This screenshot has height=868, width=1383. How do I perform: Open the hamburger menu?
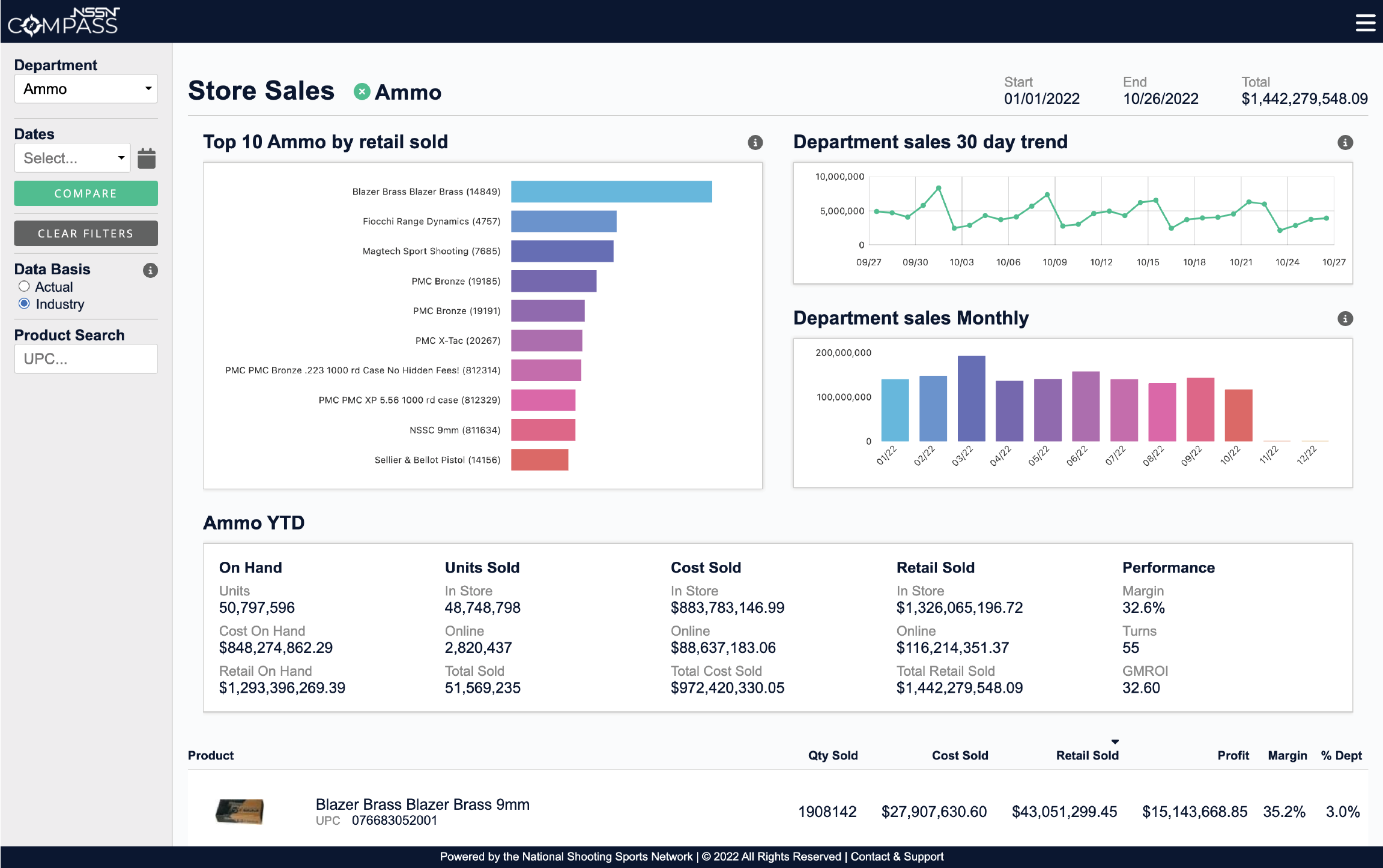[x=1365, y=22]
